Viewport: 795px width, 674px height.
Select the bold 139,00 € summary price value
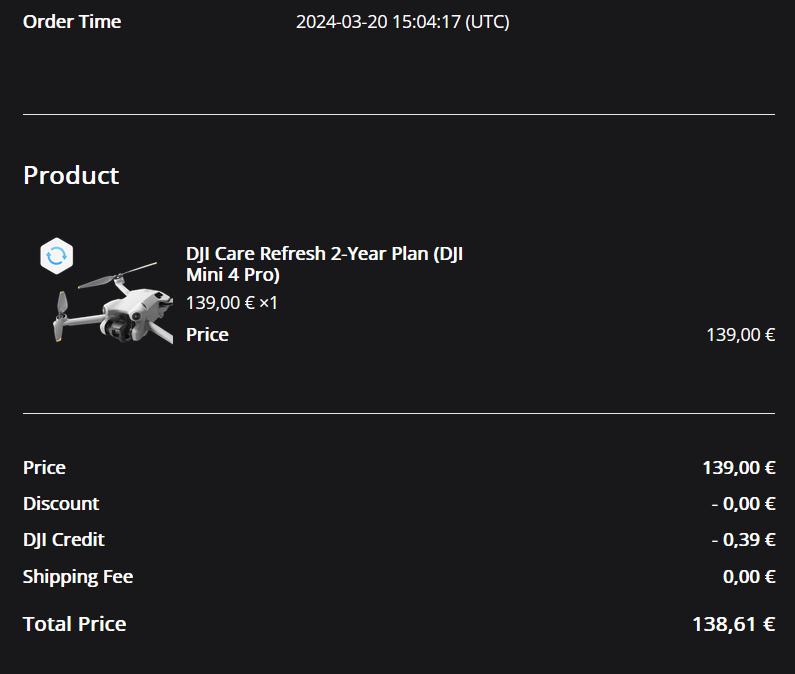(x=738, y=468)
